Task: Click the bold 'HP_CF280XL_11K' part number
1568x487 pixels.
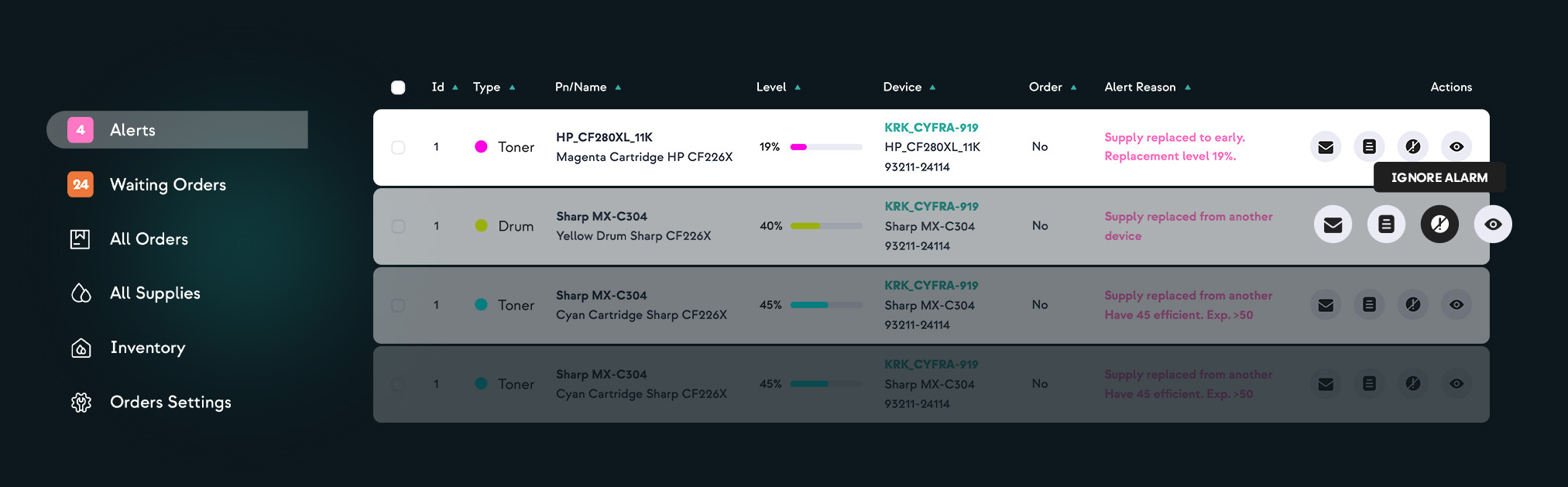Action: click(604, 137)
